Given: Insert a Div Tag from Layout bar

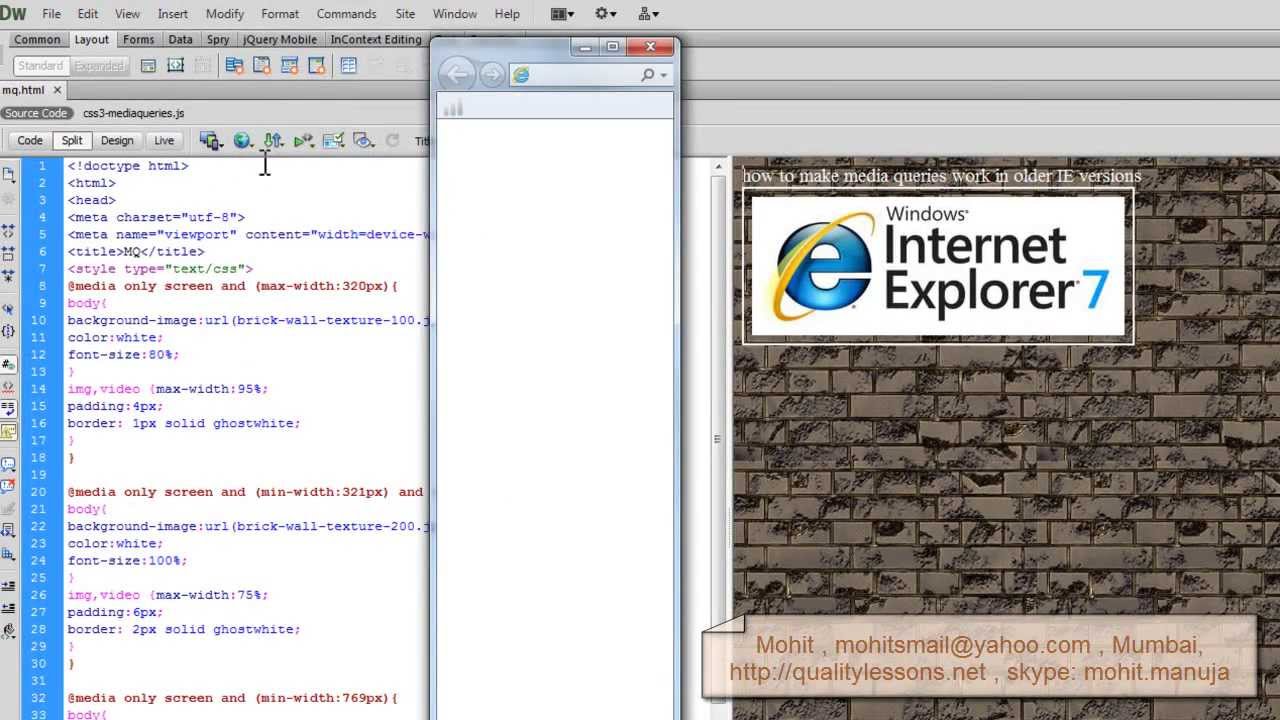Looking at the screenshot, I should pos(148,66).
